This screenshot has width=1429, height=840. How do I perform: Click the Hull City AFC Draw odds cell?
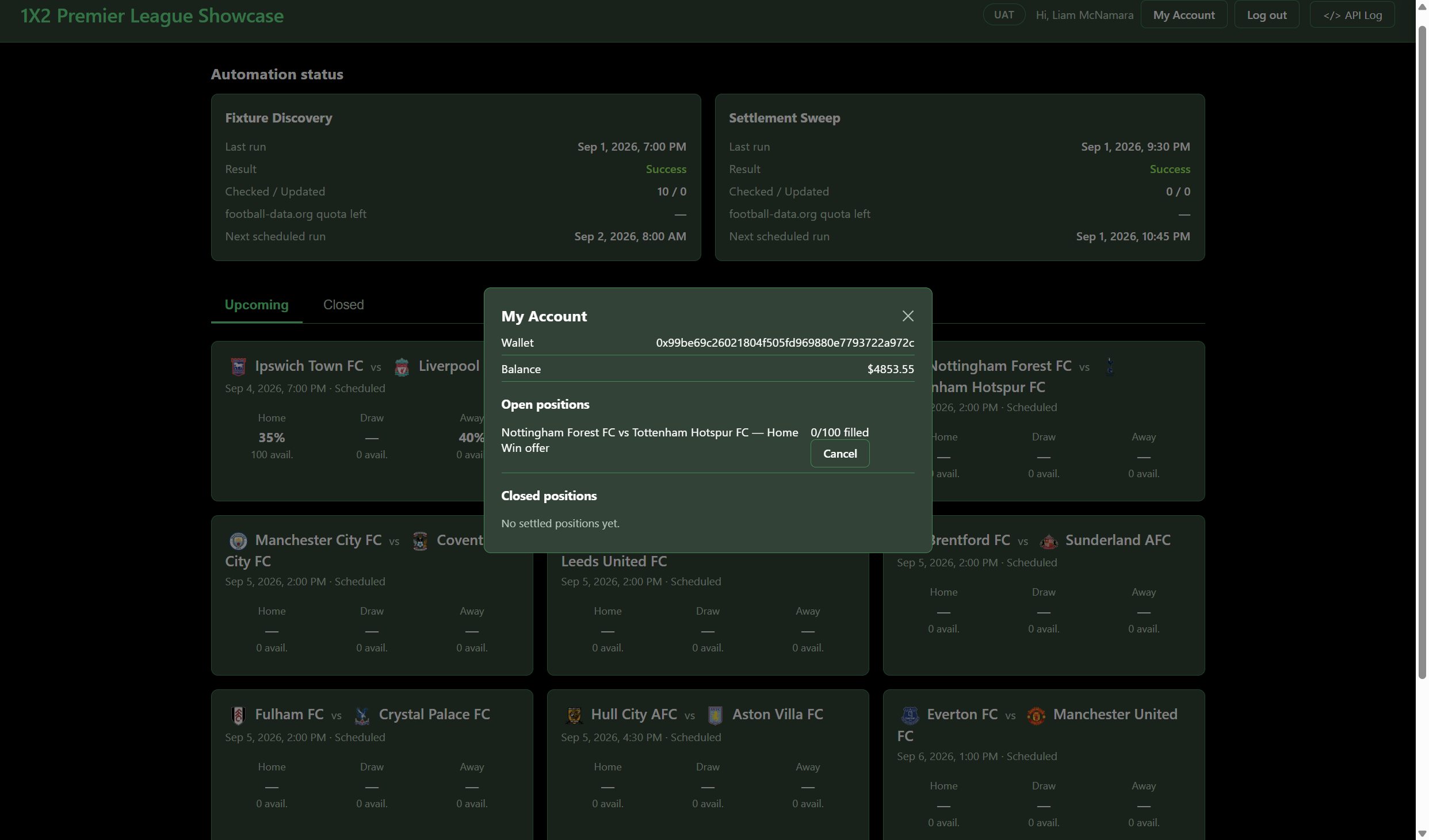(x=708, y=785)
